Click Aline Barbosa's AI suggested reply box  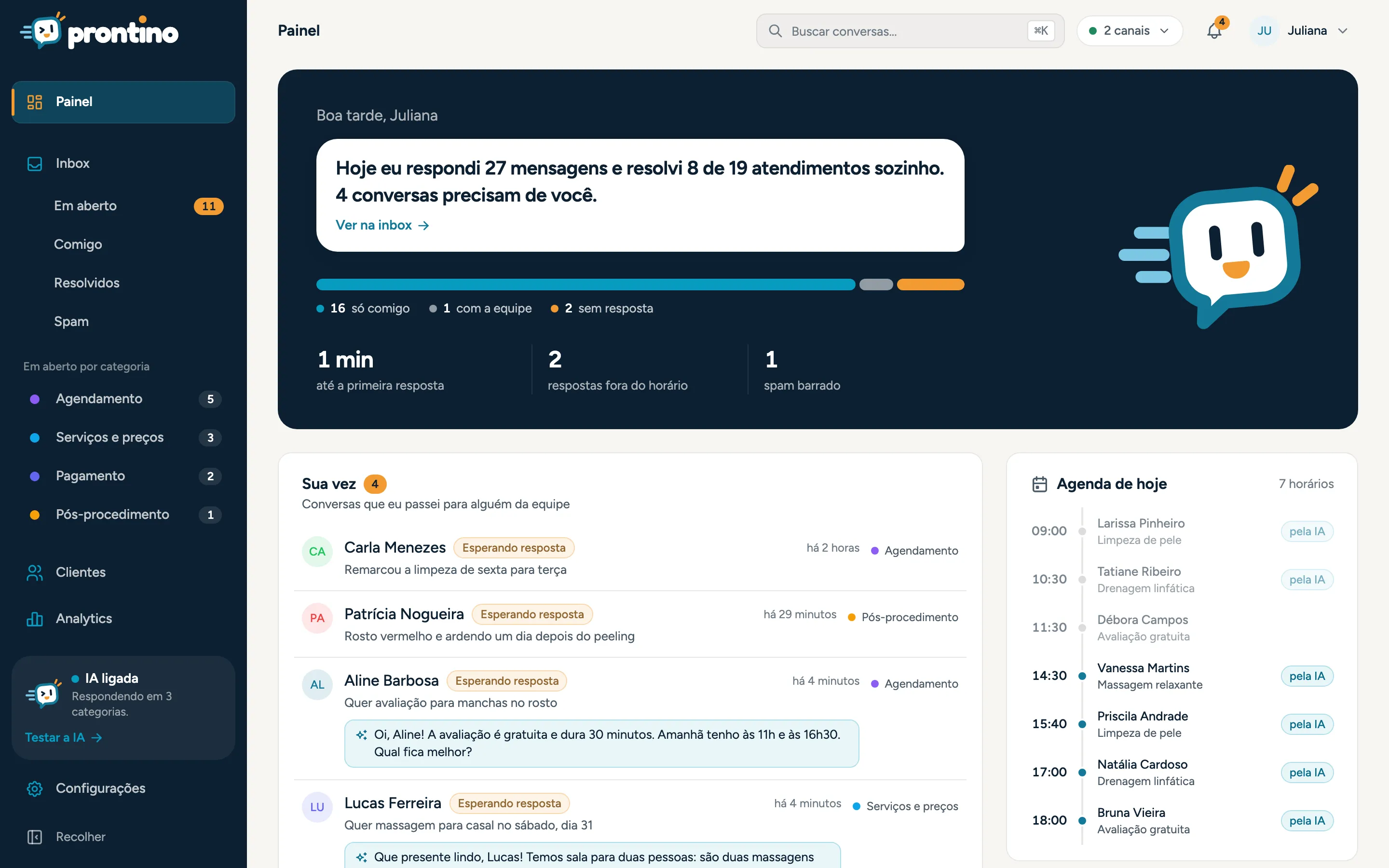tap(601, 744)
